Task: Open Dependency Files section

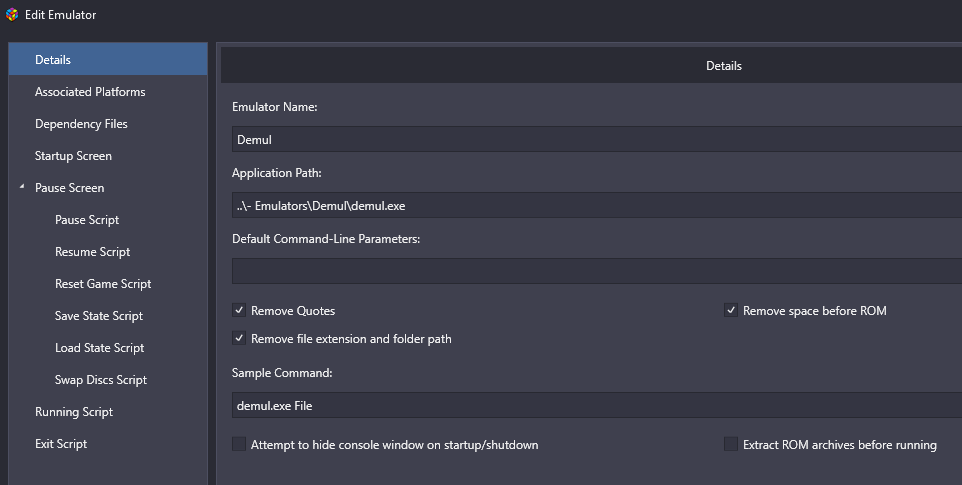Action: [x=81, y=124]
